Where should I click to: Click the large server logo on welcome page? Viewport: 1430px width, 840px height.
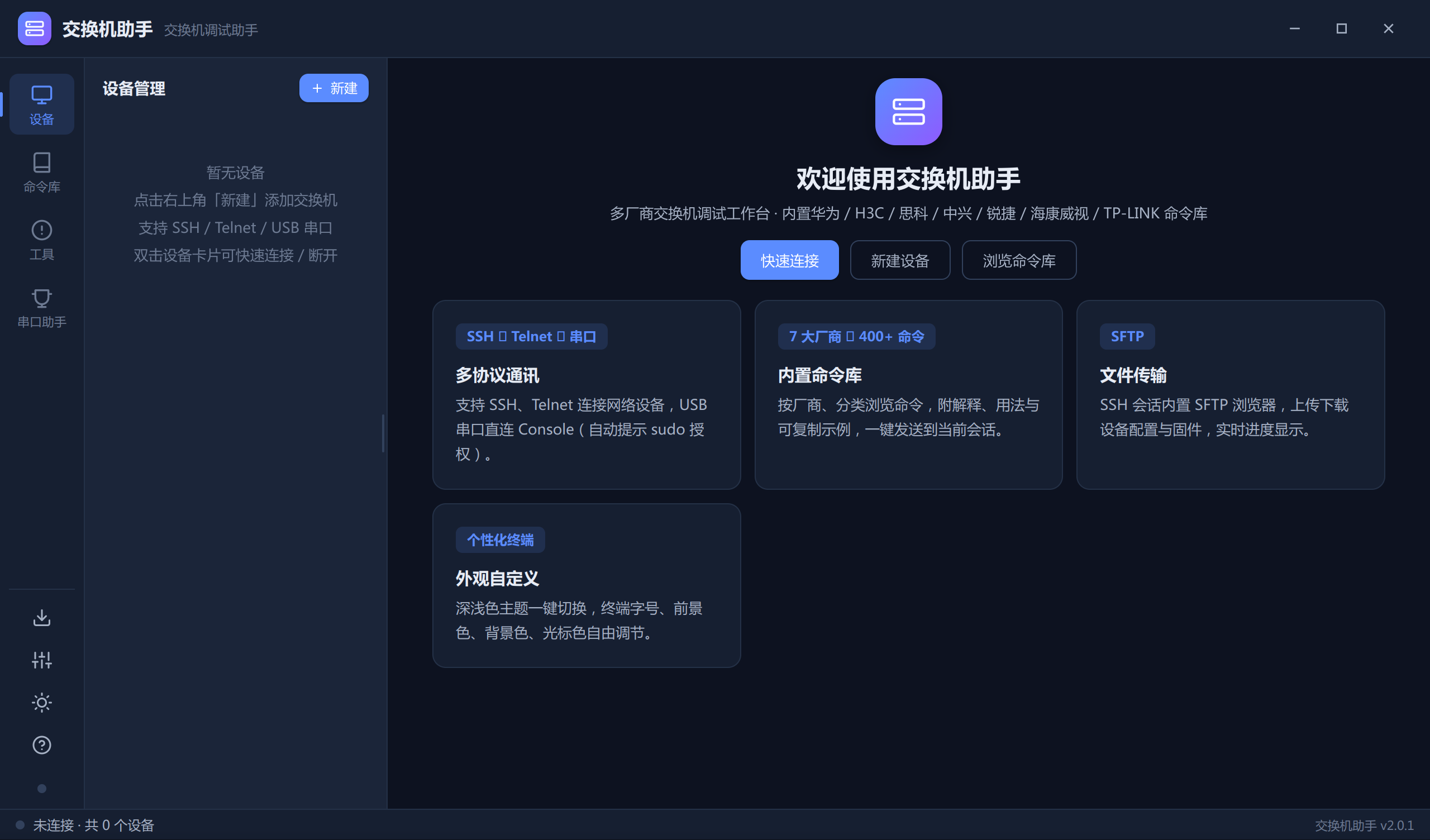click(908, 112)
